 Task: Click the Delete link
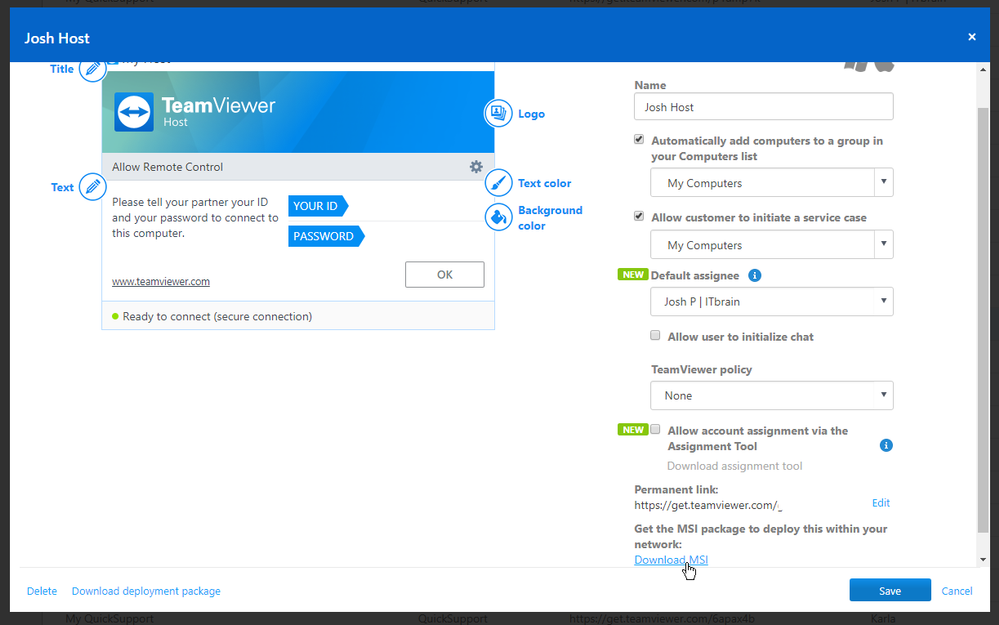click(42, 591)
